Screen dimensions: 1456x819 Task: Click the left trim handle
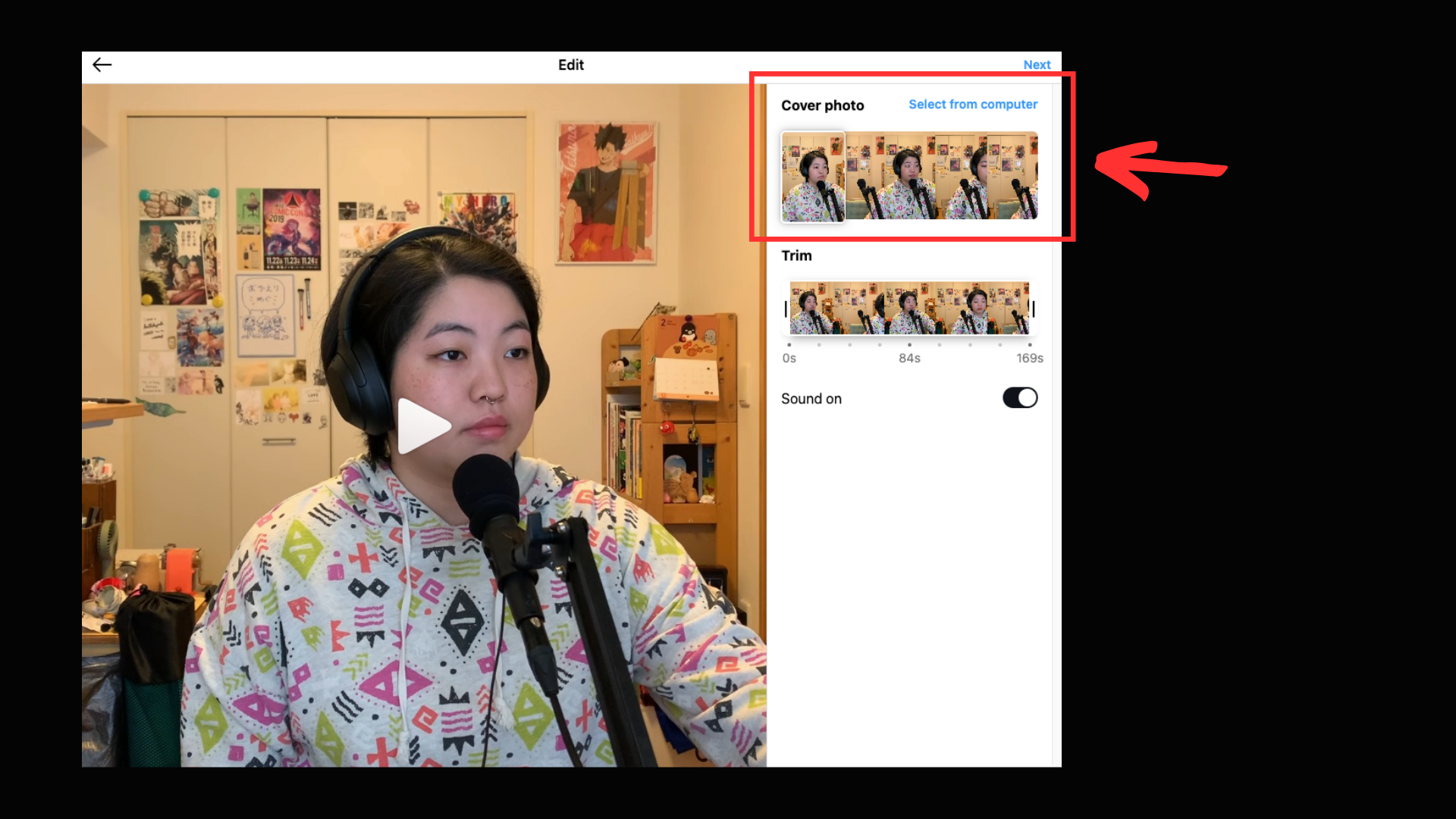(x=786, y=309)
